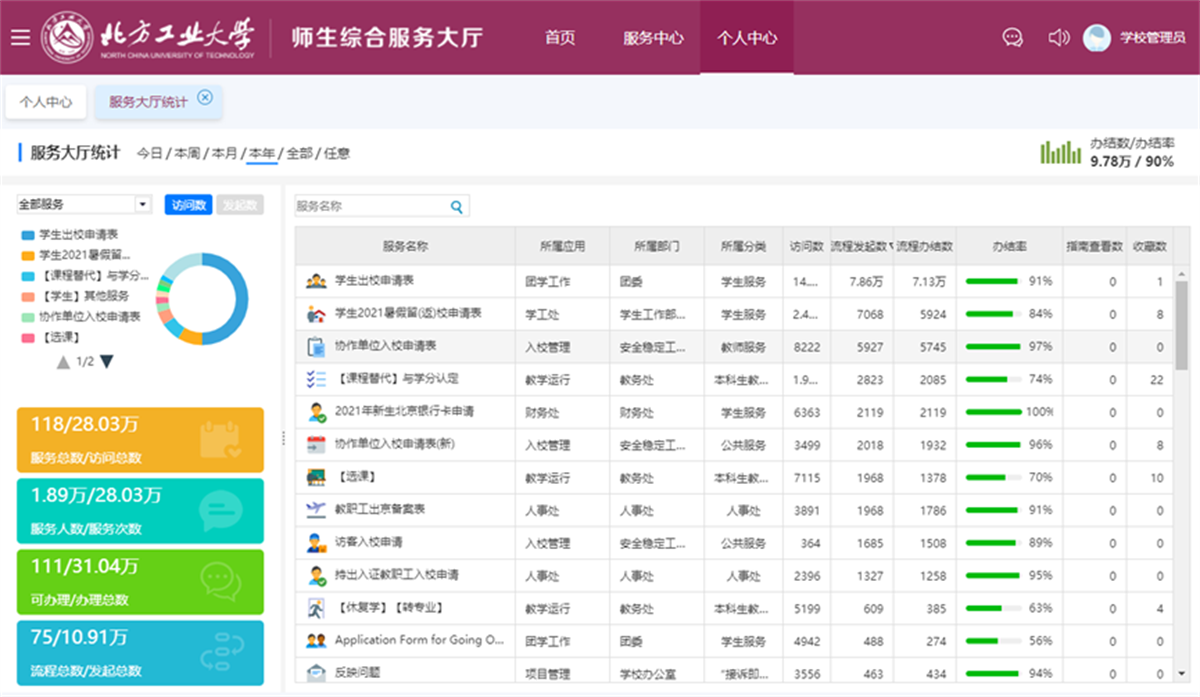Click the 办结数 bar chart icon

click(x=1061, y=152)
